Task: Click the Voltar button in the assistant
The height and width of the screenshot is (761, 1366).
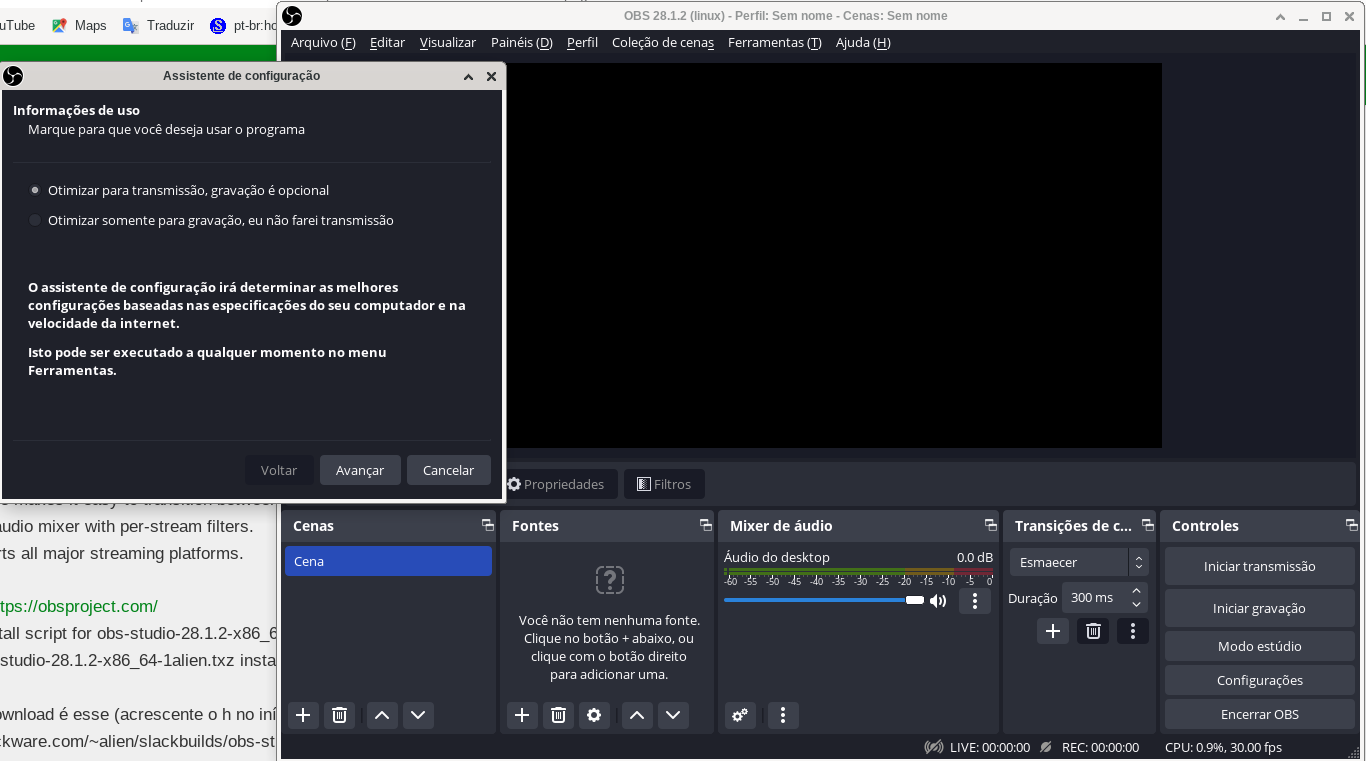Action: coord(279,470)
